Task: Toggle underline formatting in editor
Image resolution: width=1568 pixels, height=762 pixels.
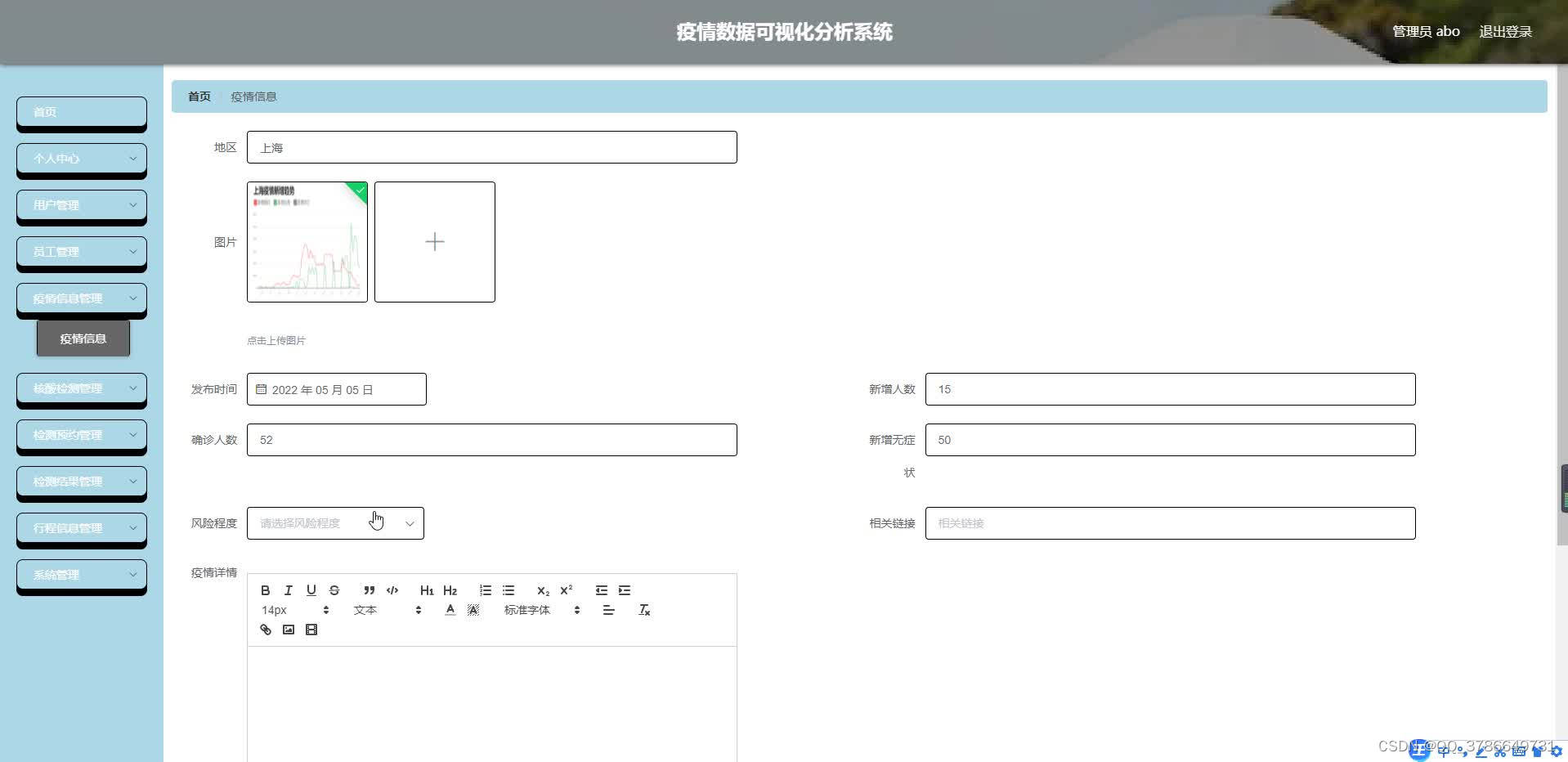Action: (x=311, y=590)
